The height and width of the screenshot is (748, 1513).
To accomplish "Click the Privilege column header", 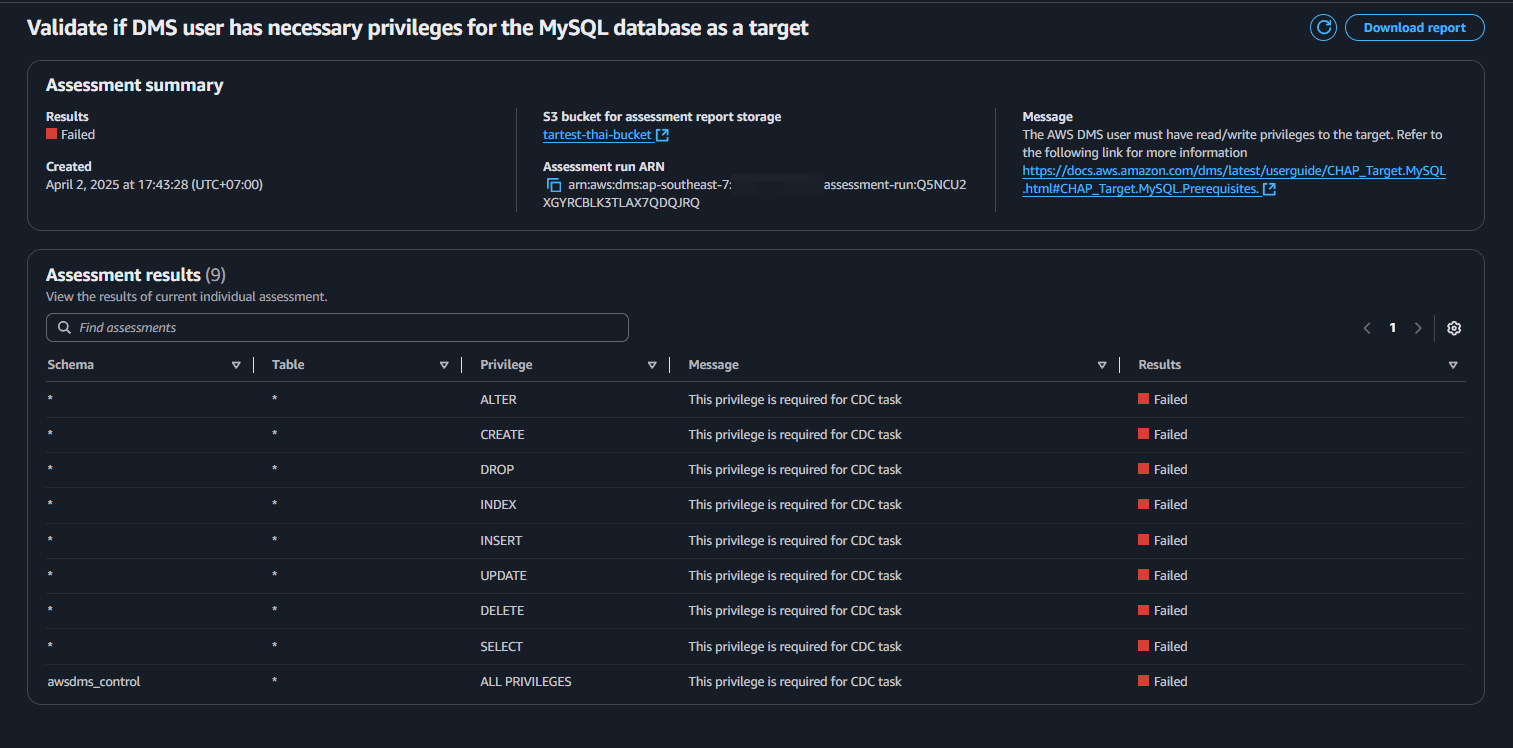I will 506,365.
